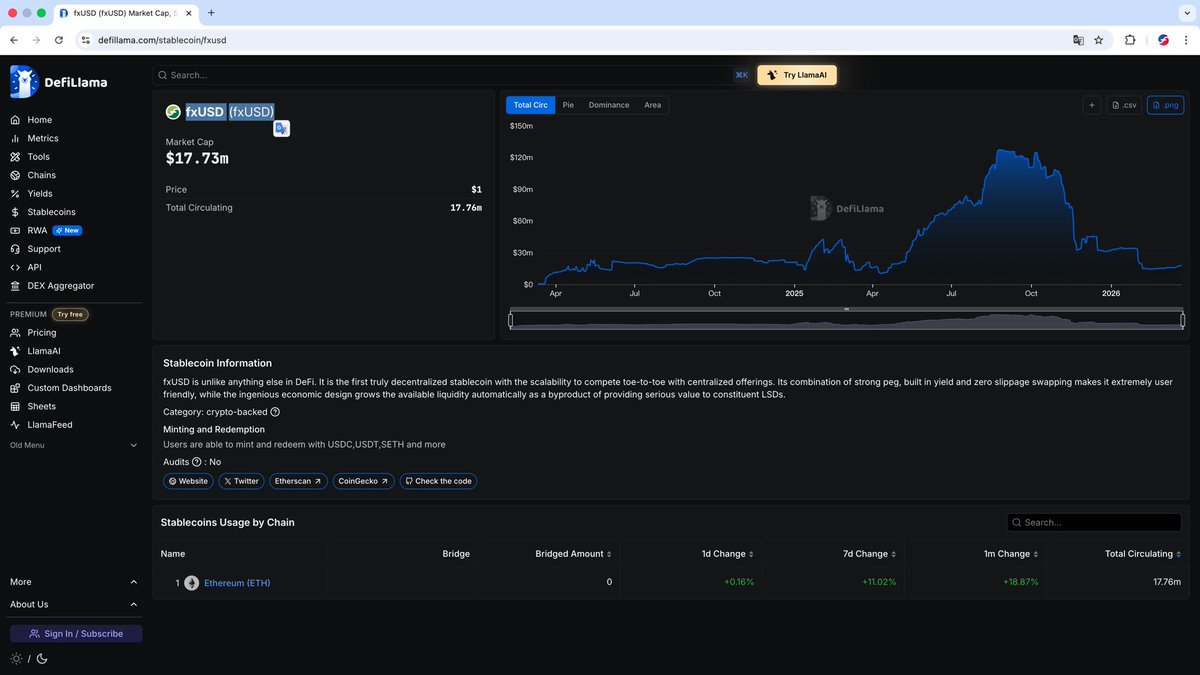Open the Chrome three-dot menu
The width and height of the screenshot is (1200, 675).
[1184, 40]
